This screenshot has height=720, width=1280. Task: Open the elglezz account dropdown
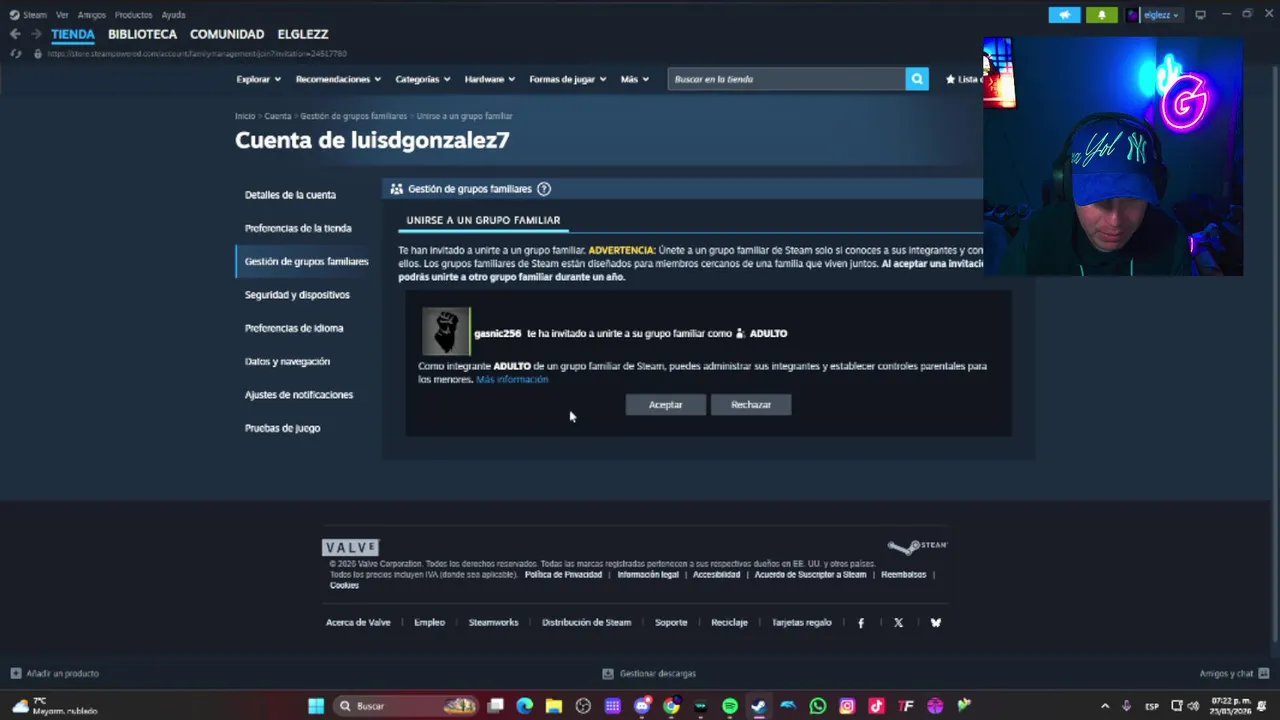pyautogui.click(x=1162, y=15)
